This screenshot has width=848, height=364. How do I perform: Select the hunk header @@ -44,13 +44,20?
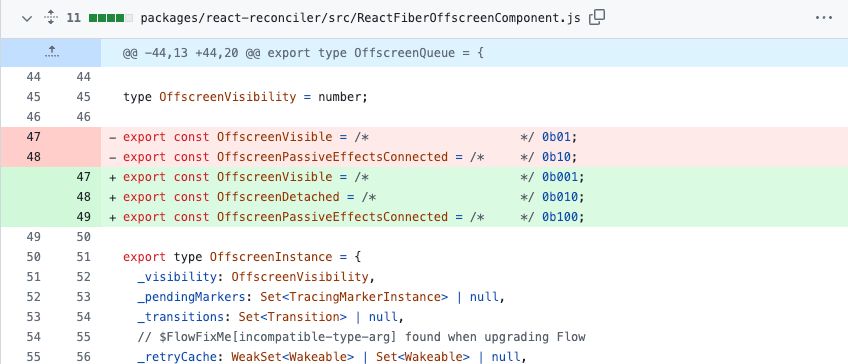pos(303,53)
